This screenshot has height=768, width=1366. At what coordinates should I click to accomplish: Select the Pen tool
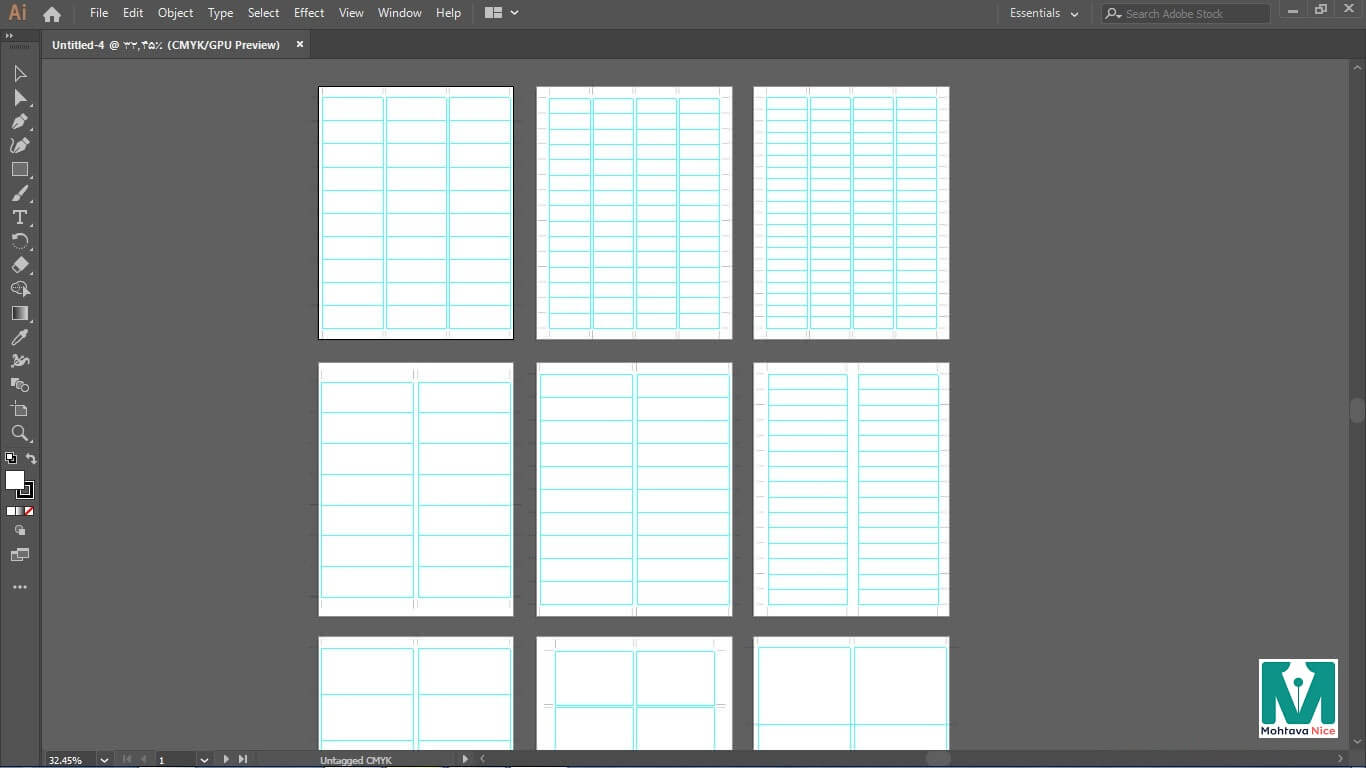click(x=19, y=122)
